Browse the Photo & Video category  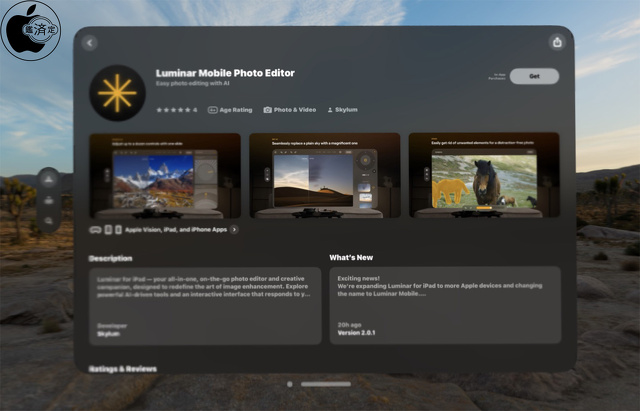pyautogui.click(x=290, y=110)
